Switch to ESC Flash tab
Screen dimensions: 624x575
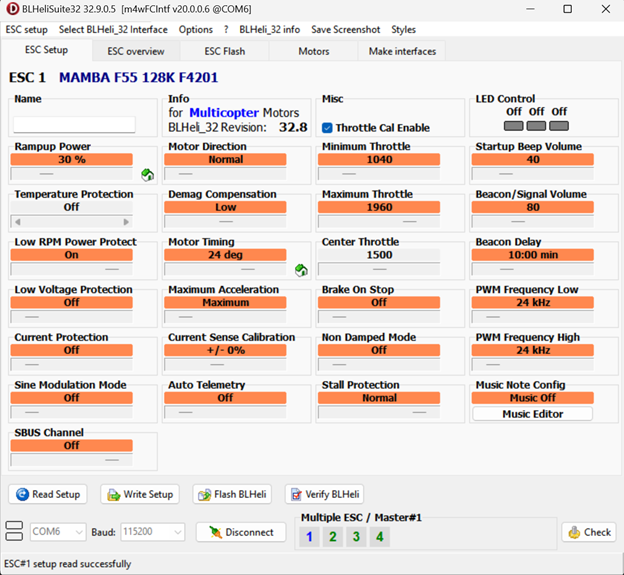tap(224, 51)
